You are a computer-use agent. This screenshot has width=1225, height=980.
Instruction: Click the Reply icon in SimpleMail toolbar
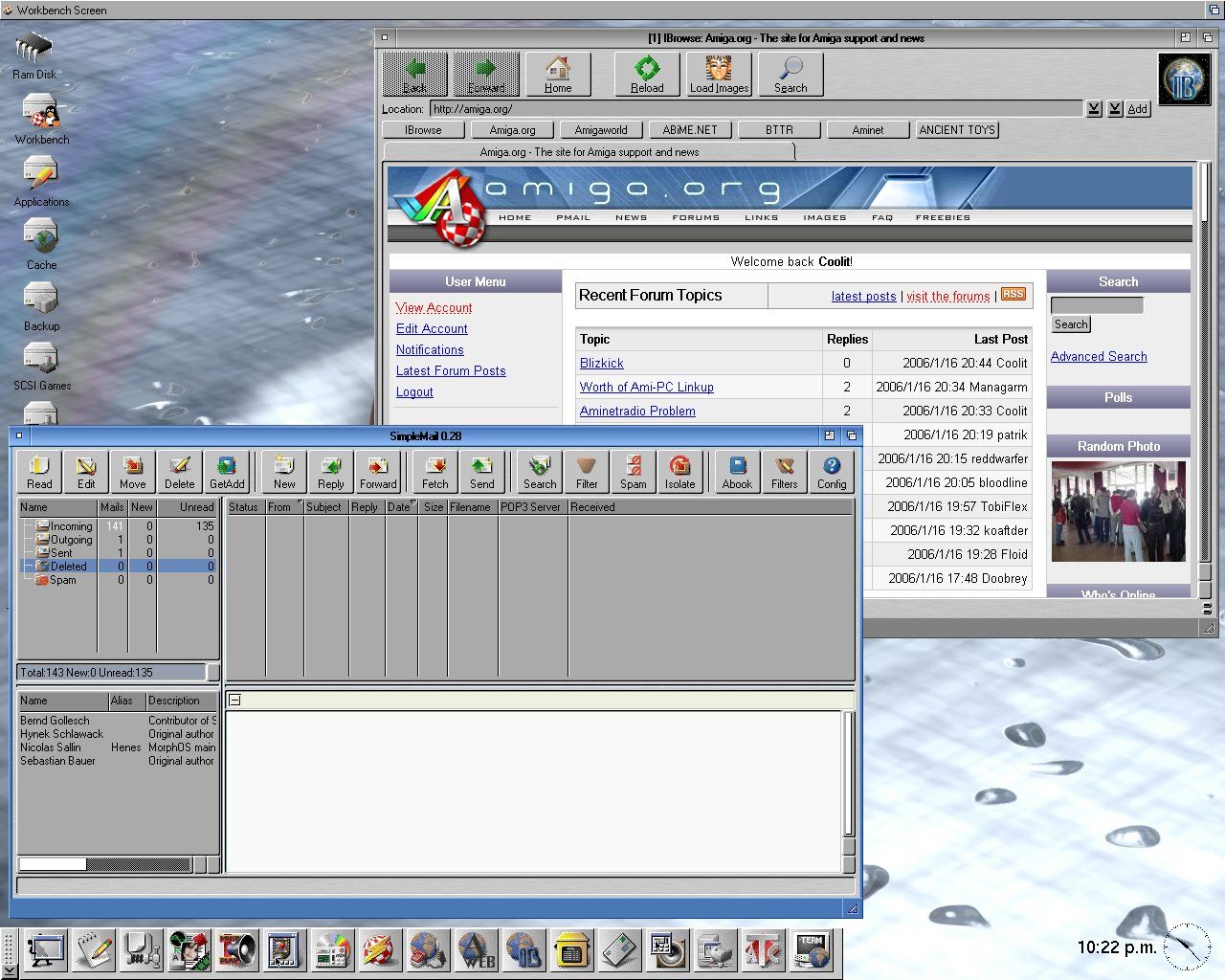[x=331, y=472]
